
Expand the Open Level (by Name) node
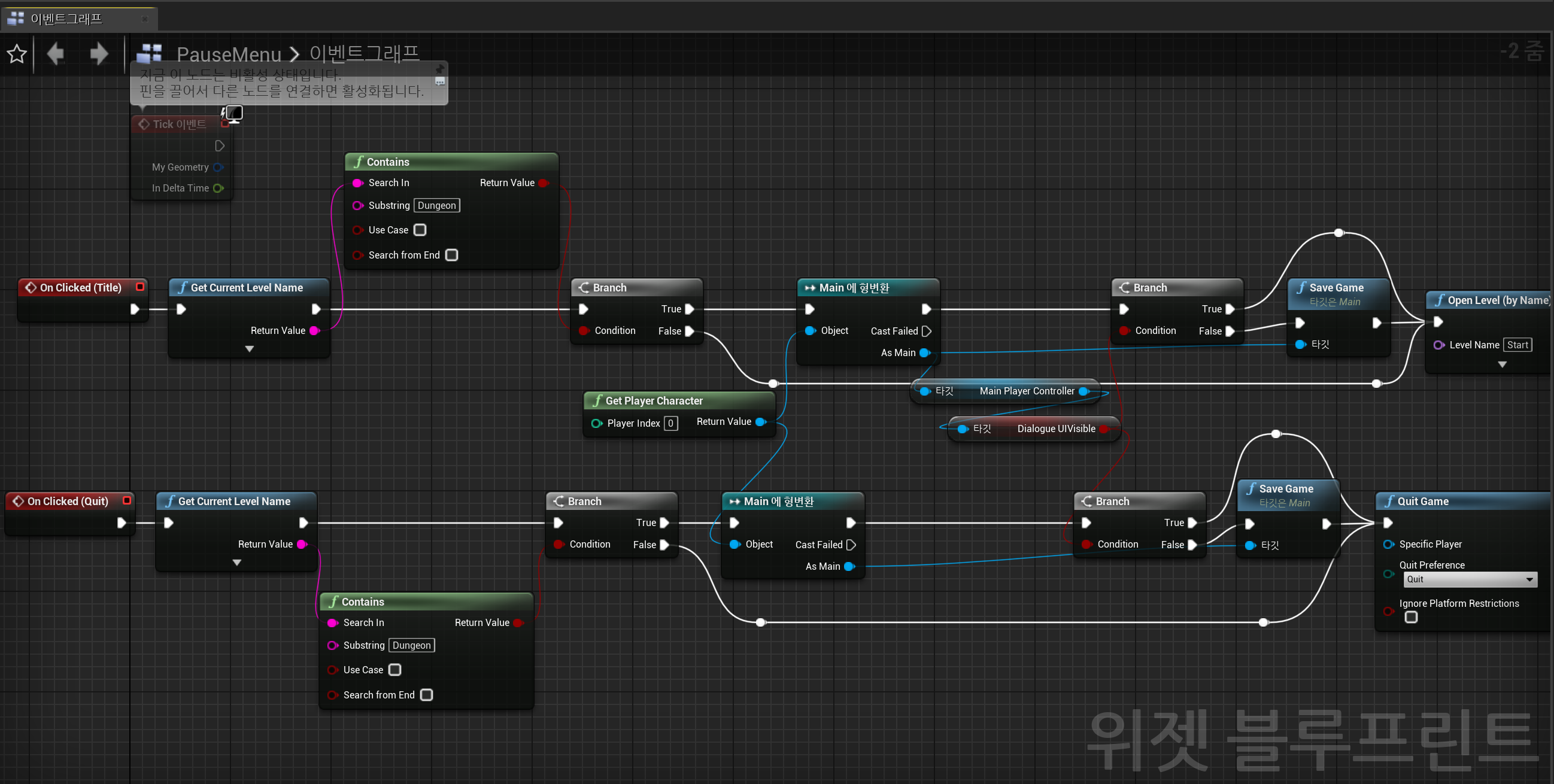coord(1502,364)
